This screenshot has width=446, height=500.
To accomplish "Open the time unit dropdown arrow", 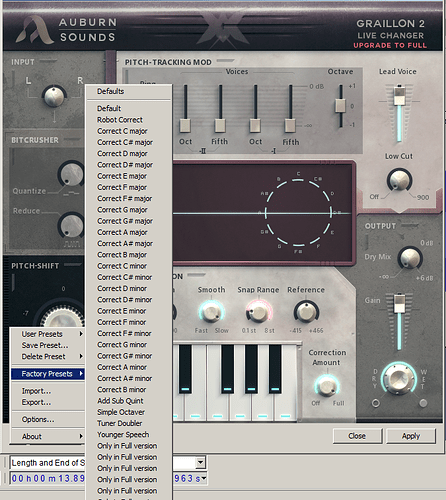I will pos(204,478).
